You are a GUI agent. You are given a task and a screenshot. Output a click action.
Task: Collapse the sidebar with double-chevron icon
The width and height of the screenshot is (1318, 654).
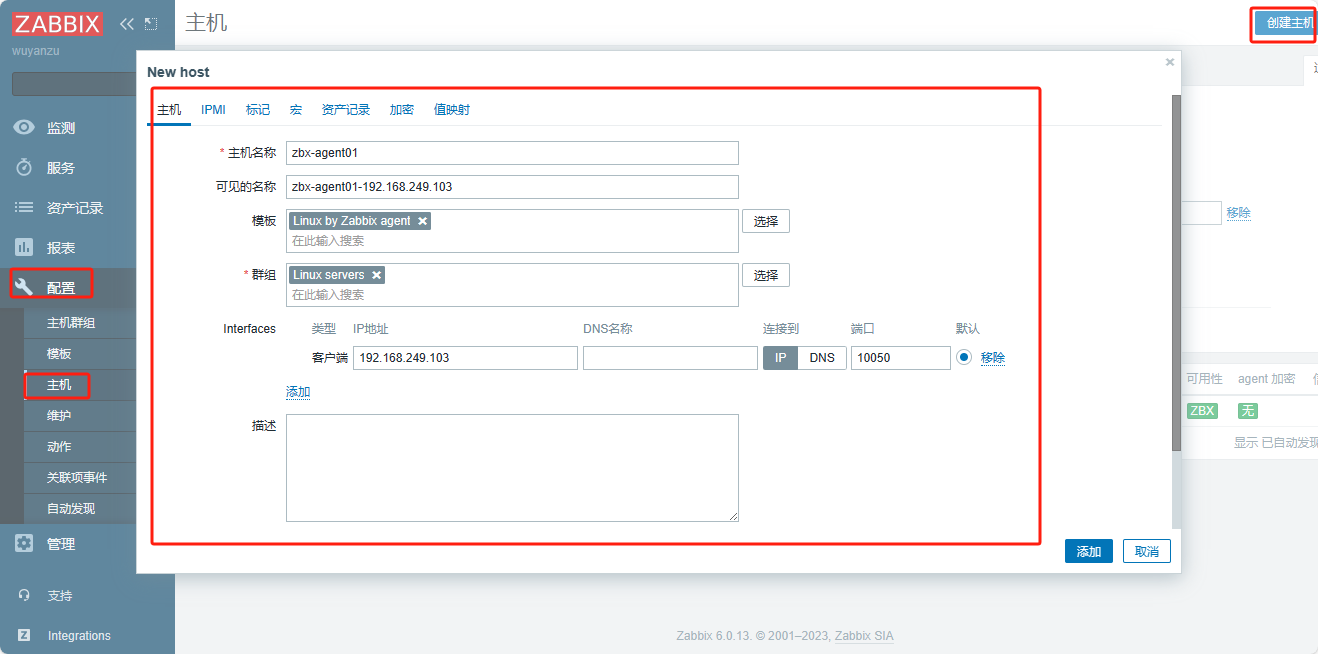coord(126,23)
